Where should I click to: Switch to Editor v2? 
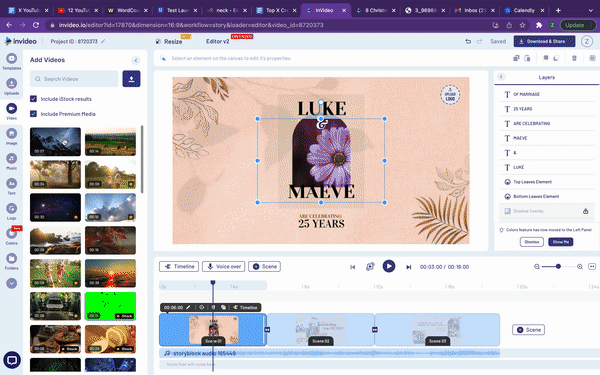[217, 41]
